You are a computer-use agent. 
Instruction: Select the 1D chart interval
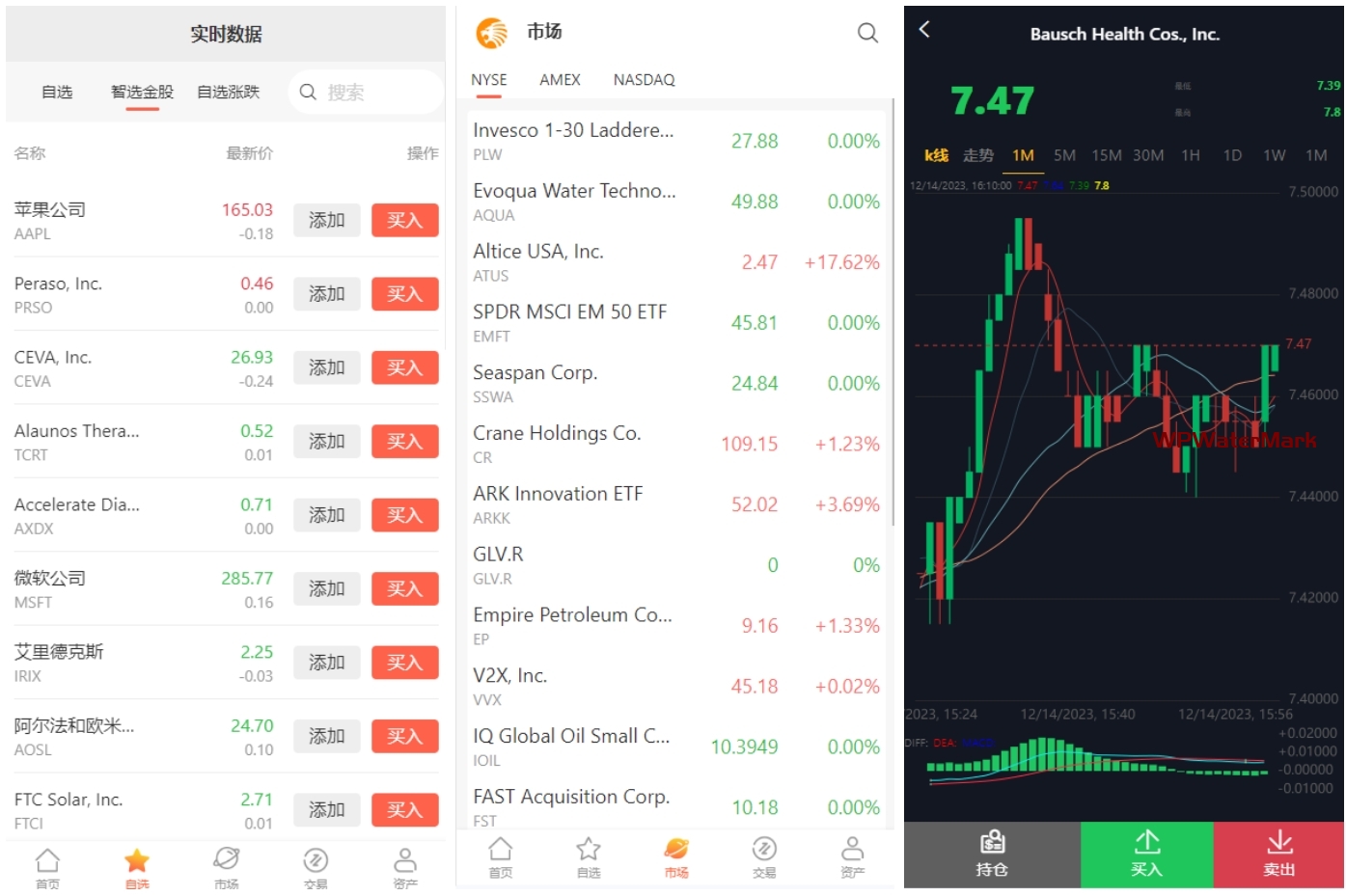(1232, 155)
